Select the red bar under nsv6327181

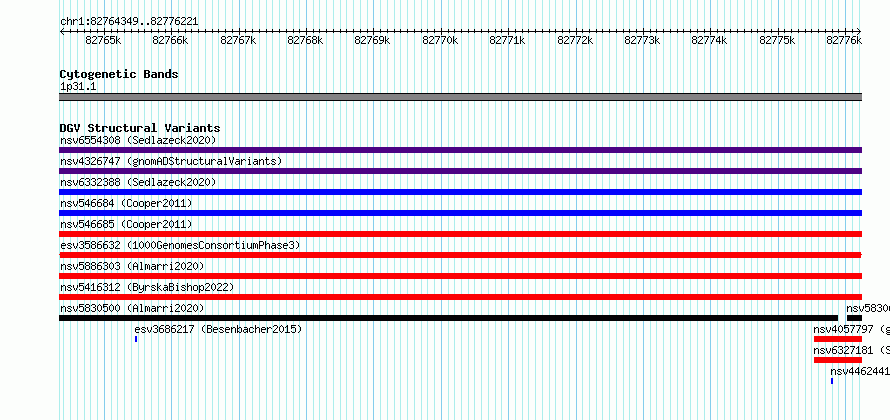click(838, 360)
